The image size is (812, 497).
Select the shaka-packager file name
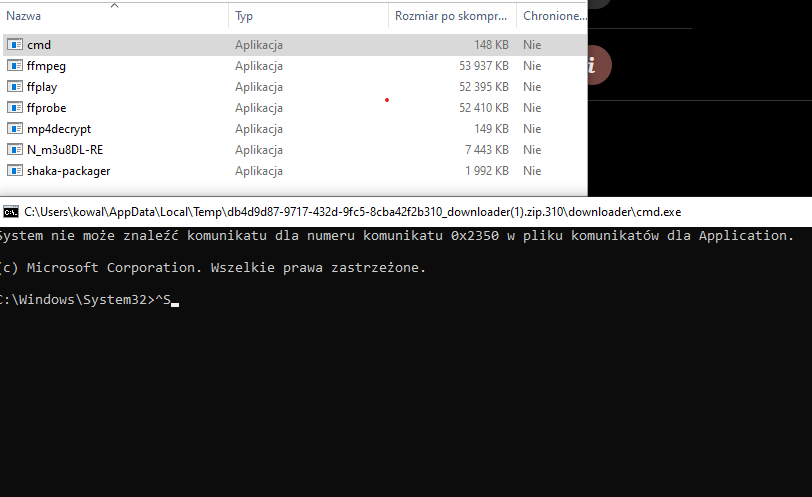click(68, 171)
